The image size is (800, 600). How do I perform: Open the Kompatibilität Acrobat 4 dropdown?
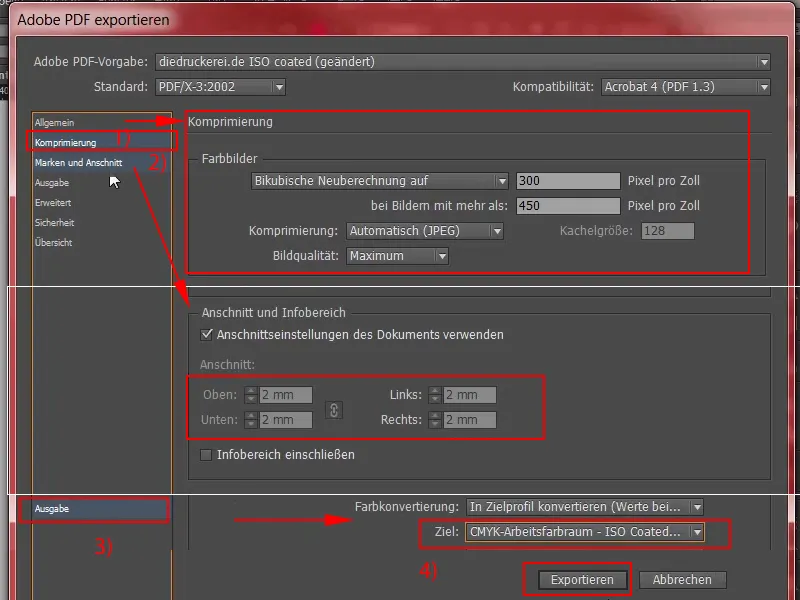point(685,87)
